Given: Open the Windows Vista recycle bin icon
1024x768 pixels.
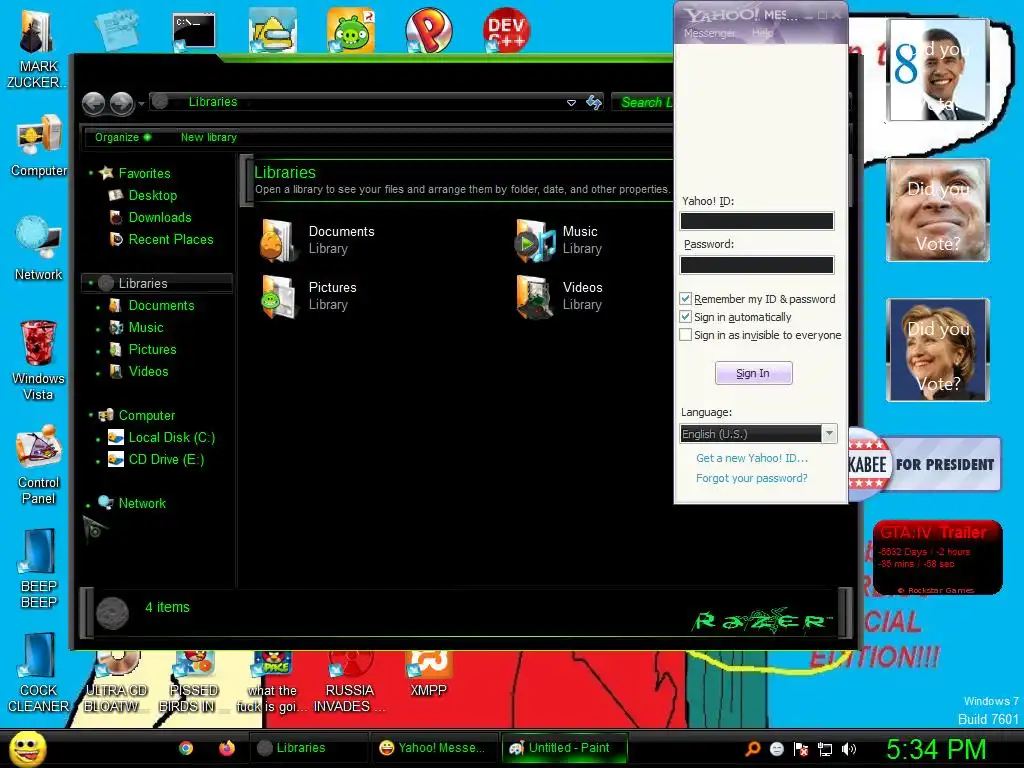Looking at the screenshot, I should click(x=38, y=360).
